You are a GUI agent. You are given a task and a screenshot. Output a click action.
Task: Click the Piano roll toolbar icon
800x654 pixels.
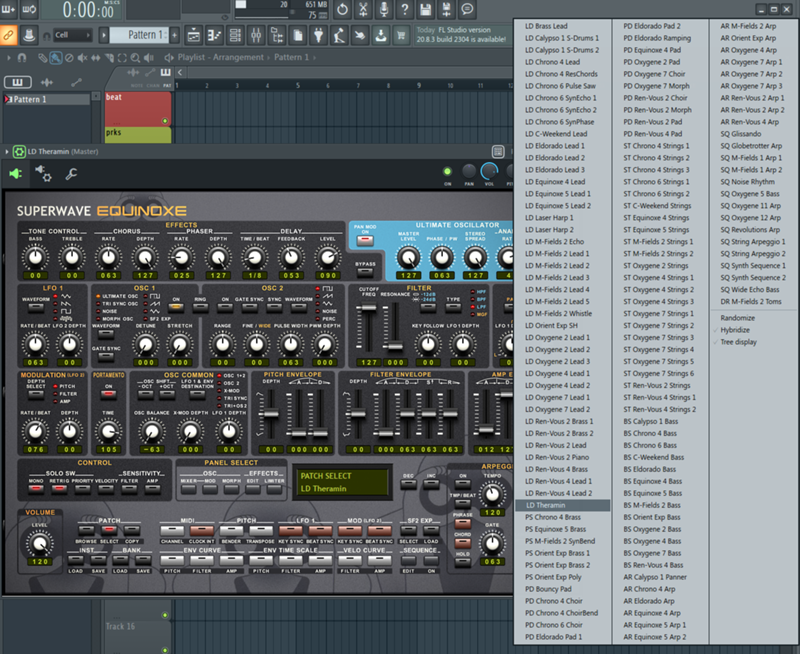pyautogui.click(x=214, y=35)
